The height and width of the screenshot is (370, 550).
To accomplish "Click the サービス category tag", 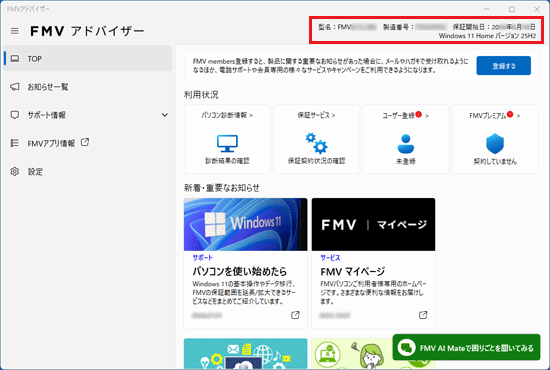I will point(330,258).
